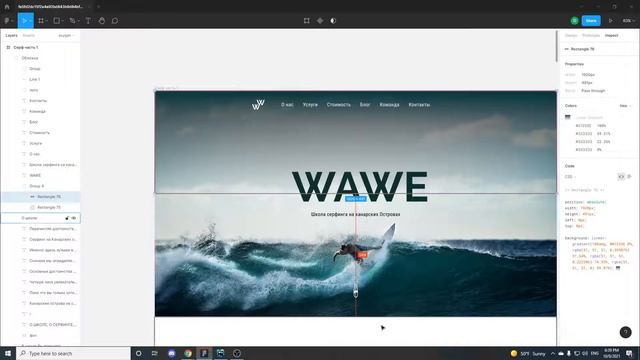This screenshot has width=640, height=360.
Task: Select the Pen tool
Action: point(72,20)
